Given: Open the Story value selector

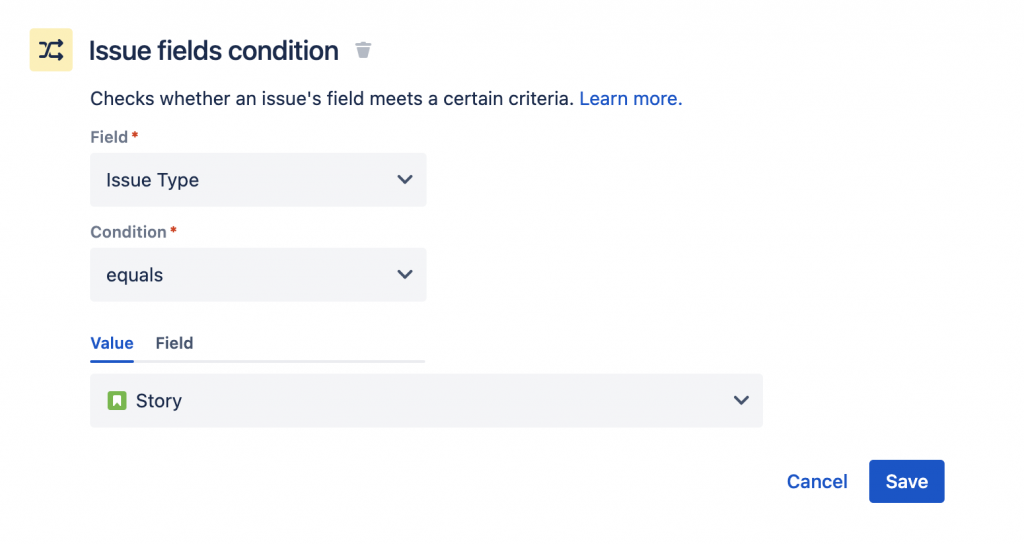Looking at the screenshot, I should tap(426, 401).
